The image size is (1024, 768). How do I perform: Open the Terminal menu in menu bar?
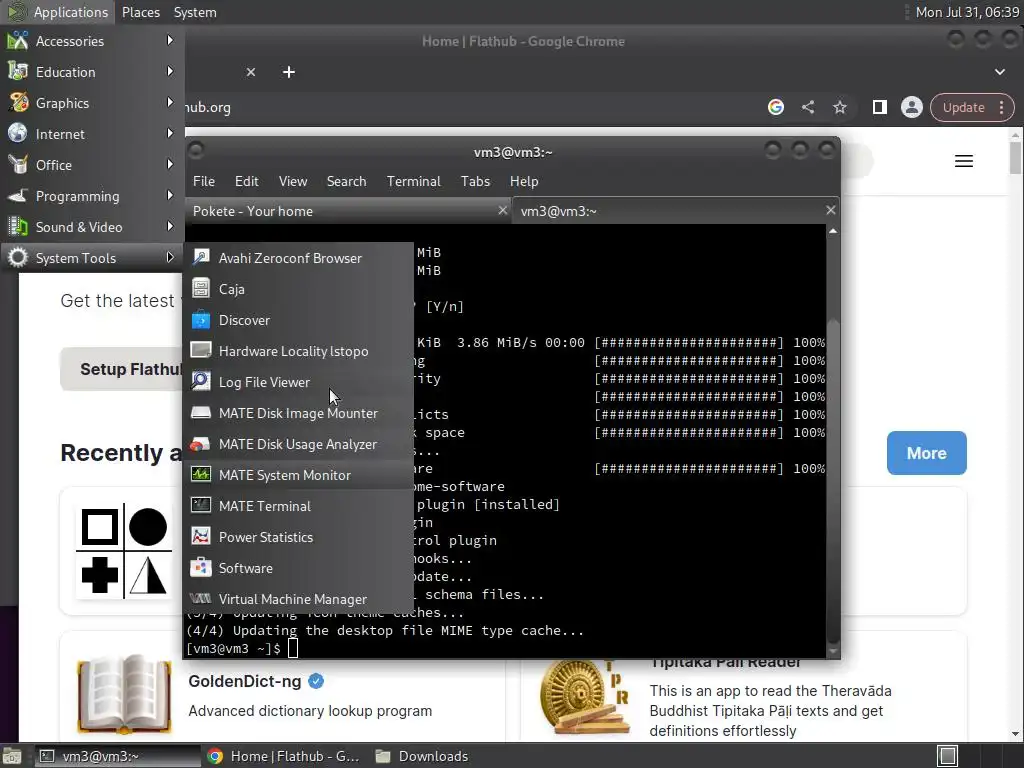pos(413,182)
